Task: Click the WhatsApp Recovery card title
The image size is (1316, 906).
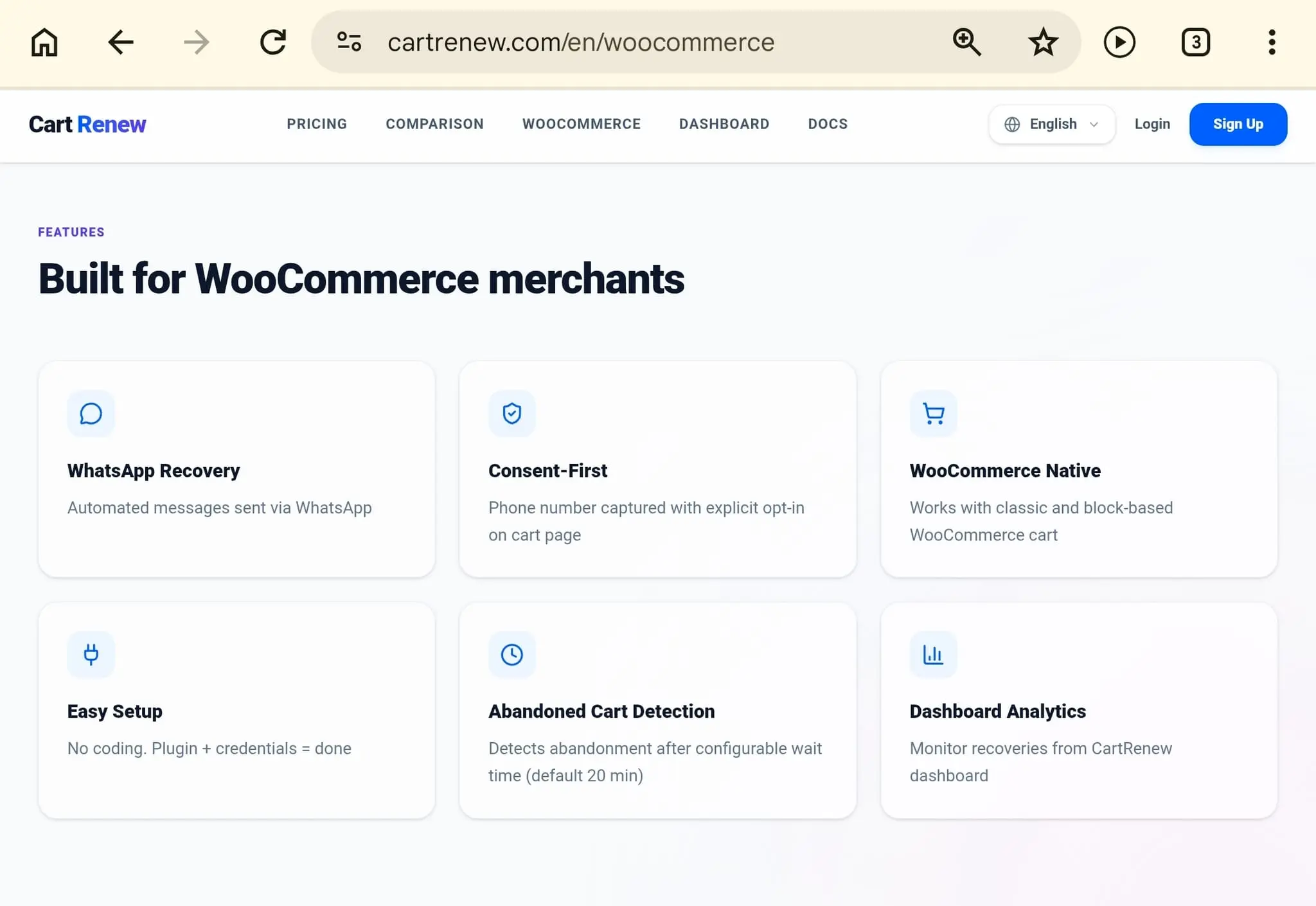Action: coord(154,471)
